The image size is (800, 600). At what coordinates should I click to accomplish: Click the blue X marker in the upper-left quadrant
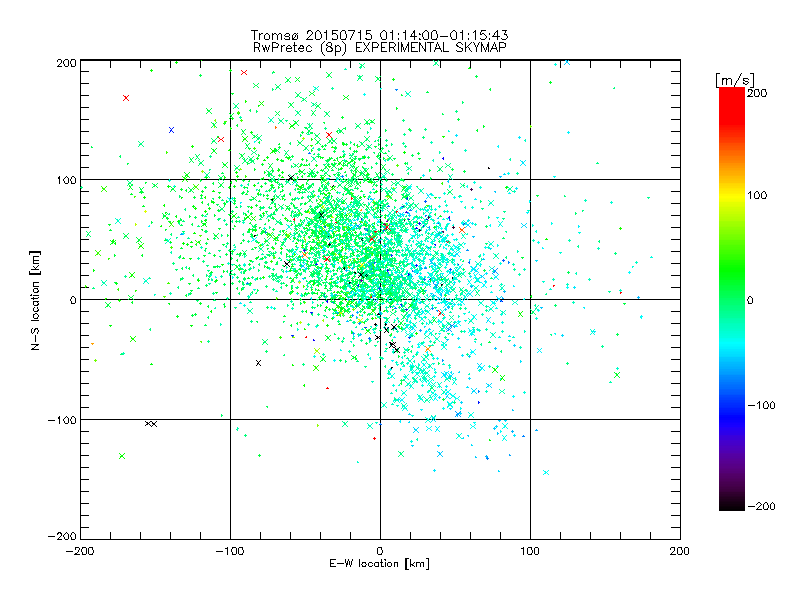[171, 130]
